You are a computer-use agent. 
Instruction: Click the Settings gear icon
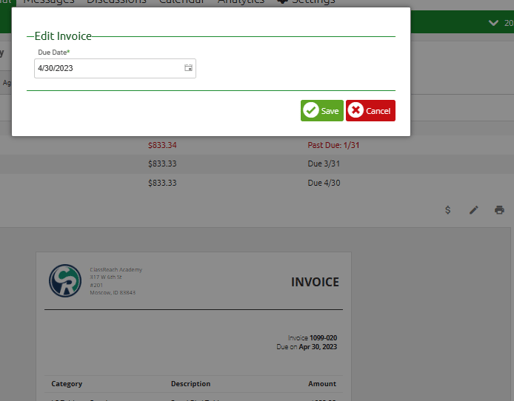[x=282, y=2]
